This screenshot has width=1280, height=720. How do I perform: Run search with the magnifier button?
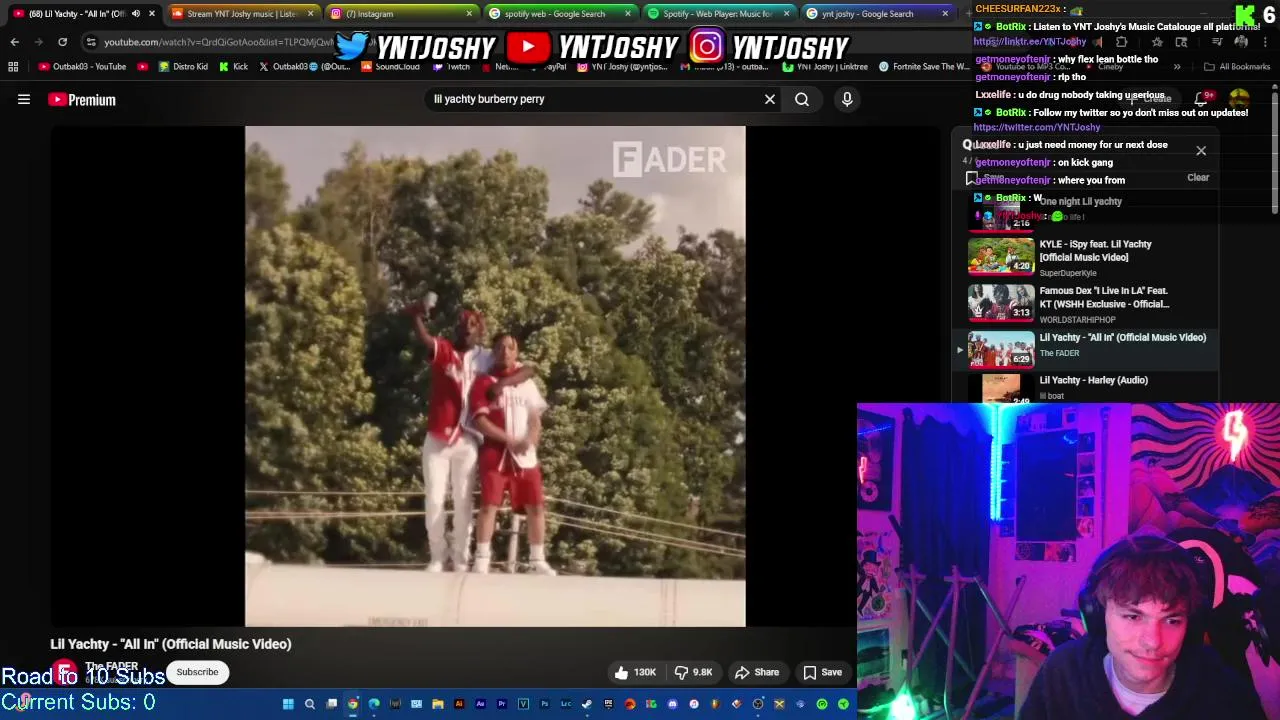[802, 99]
